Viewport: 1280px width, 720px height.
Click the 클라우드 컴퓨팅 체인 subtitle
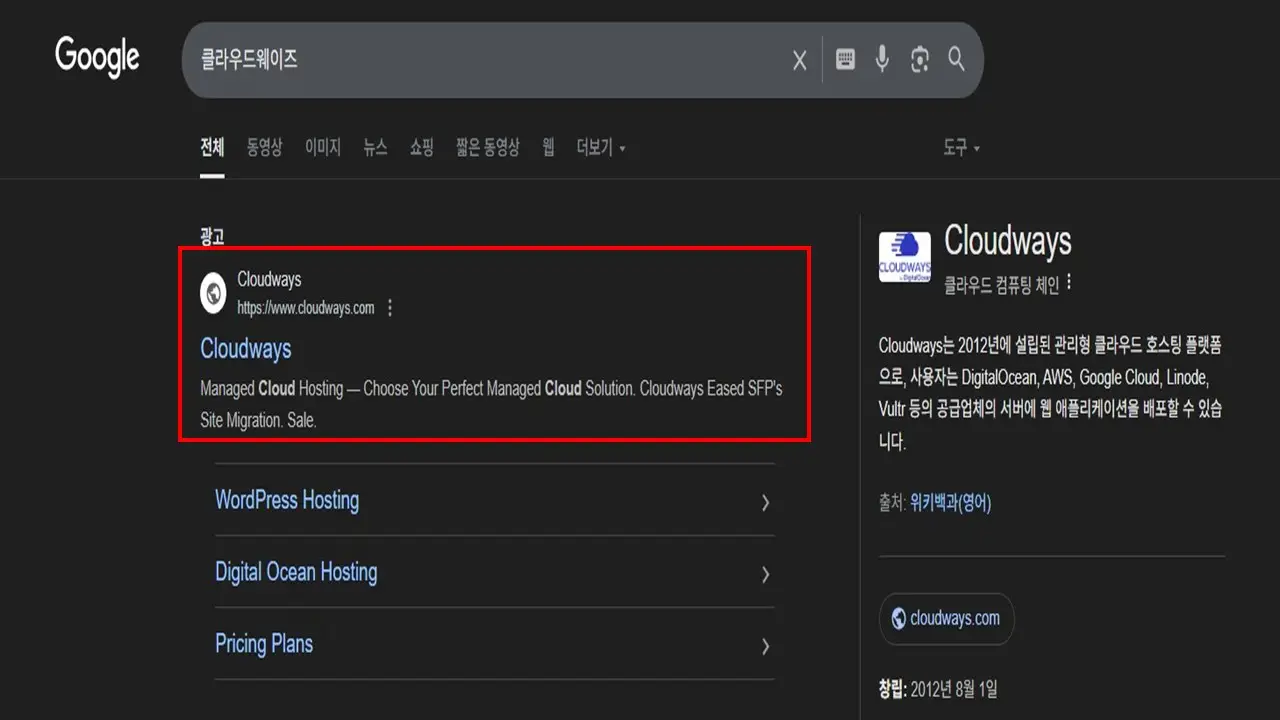(x=1001, y=285)
